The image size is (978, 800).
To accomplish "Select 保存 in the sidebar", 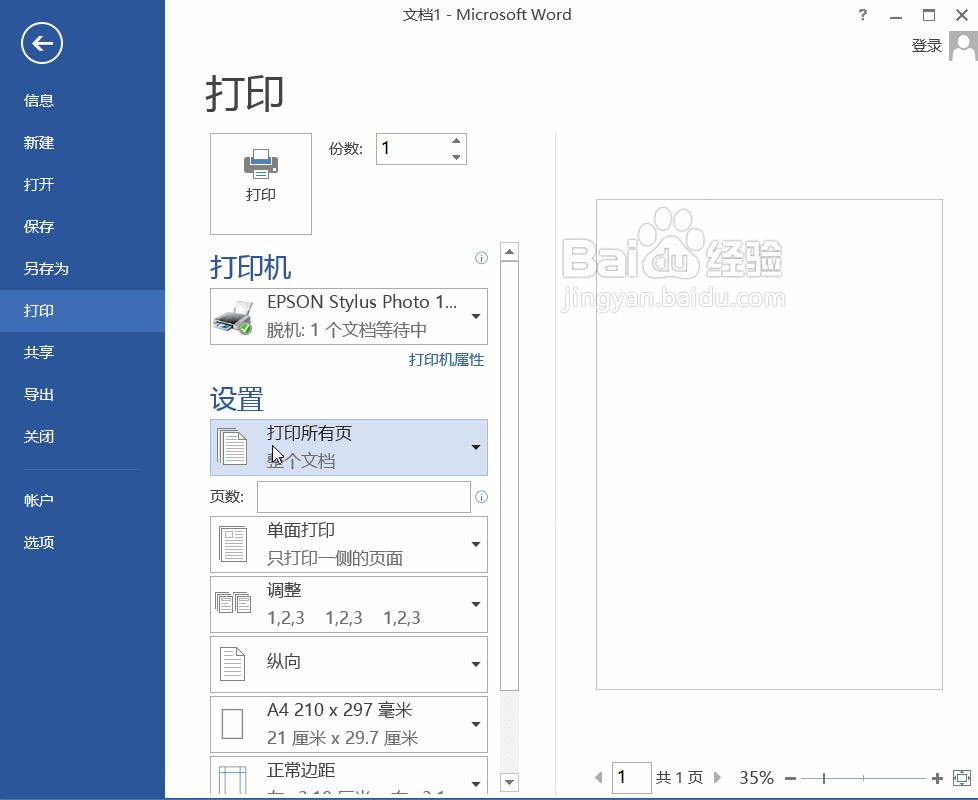I will (x=39, y=226).
